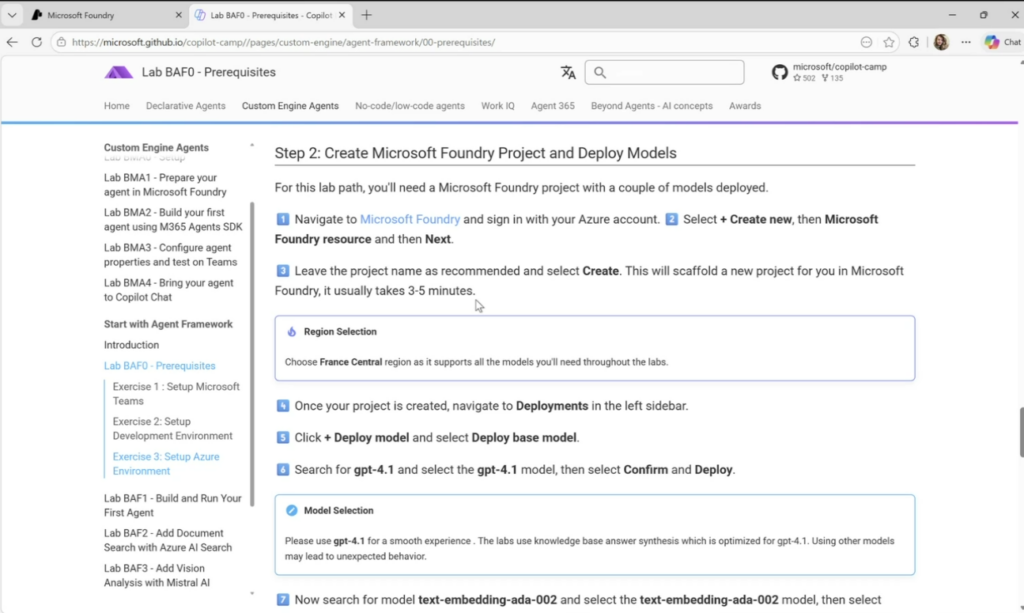Image resolution: width=1024 pixels, height=613 pixels.
Task: Bookmark this page with the star icon
Action: [x=889, y=42]
